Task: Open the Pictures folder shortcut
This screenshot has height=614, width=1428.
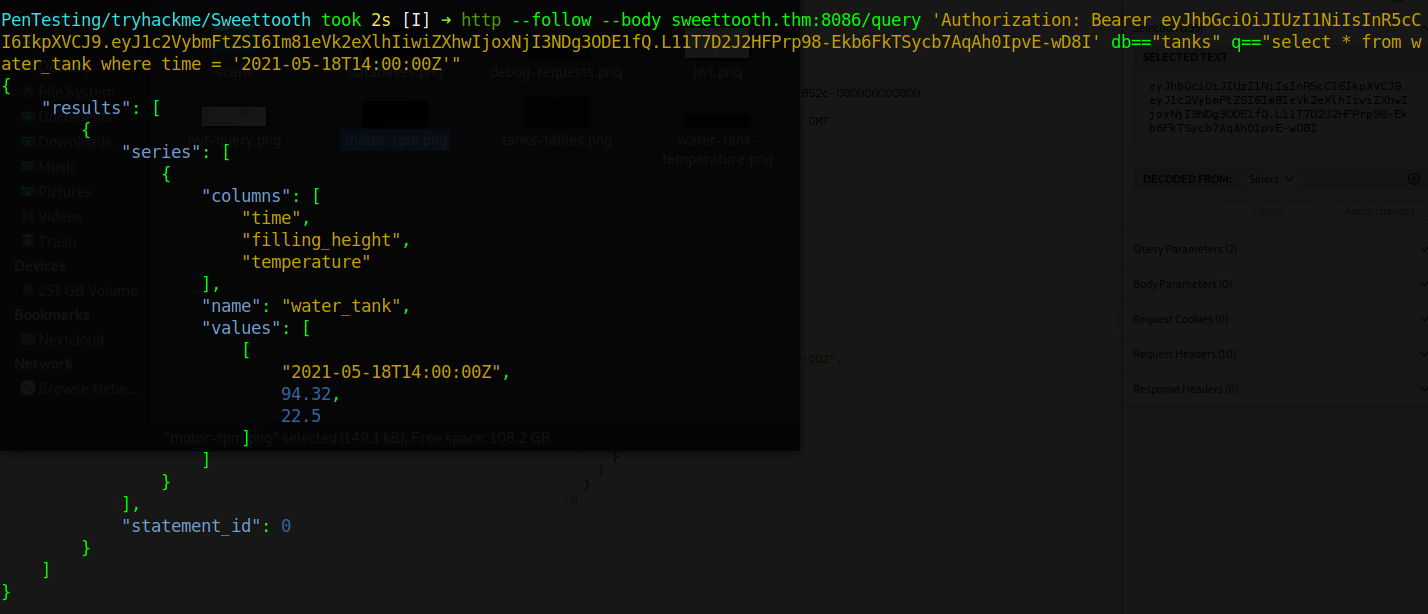Action: coord(64,192)
